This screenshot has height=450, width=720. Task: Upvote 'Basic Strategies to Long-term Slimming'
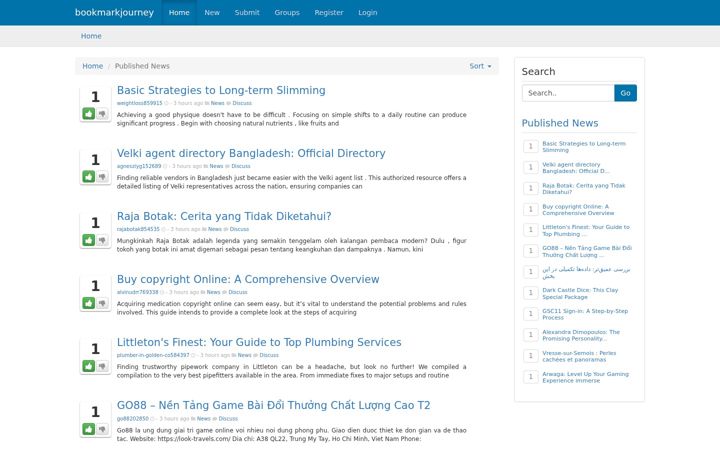click(x=89, y=113)
